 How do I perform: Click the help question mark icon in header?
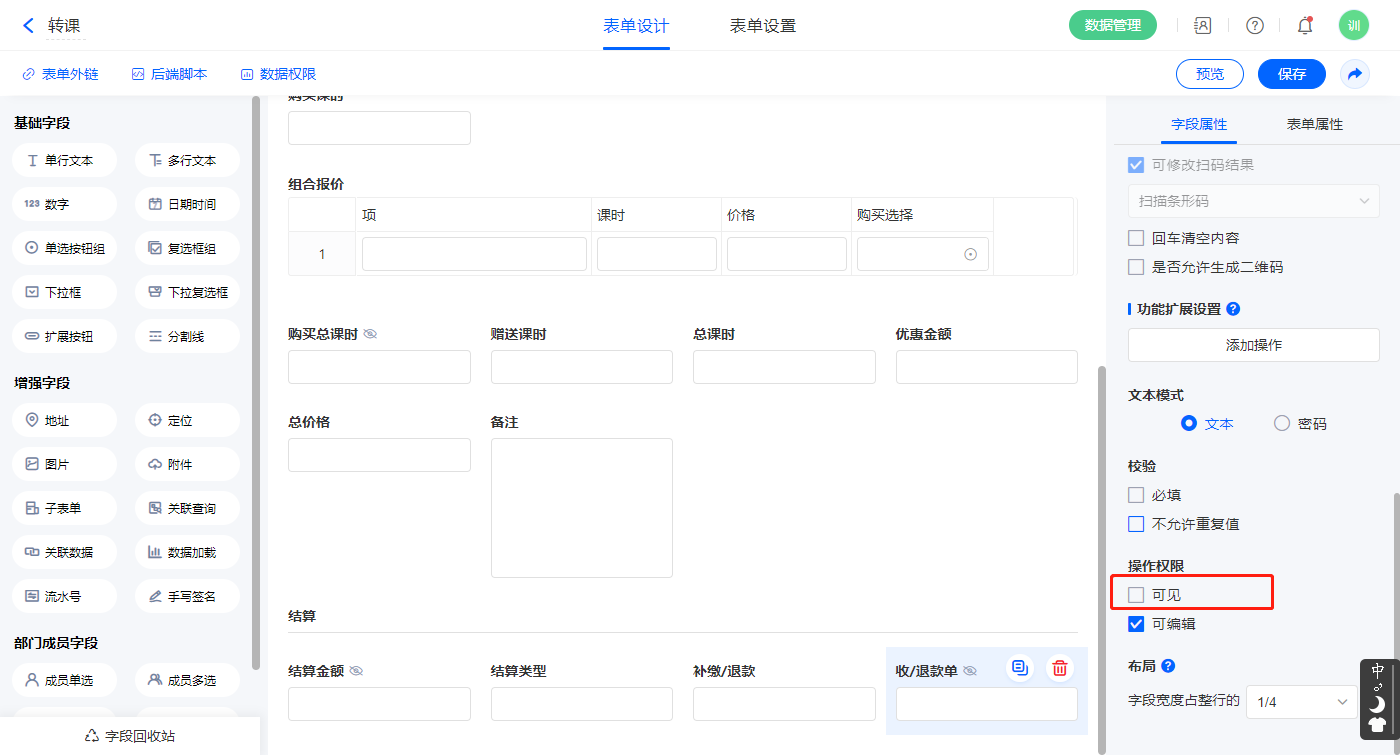[x=1254, y=26]
